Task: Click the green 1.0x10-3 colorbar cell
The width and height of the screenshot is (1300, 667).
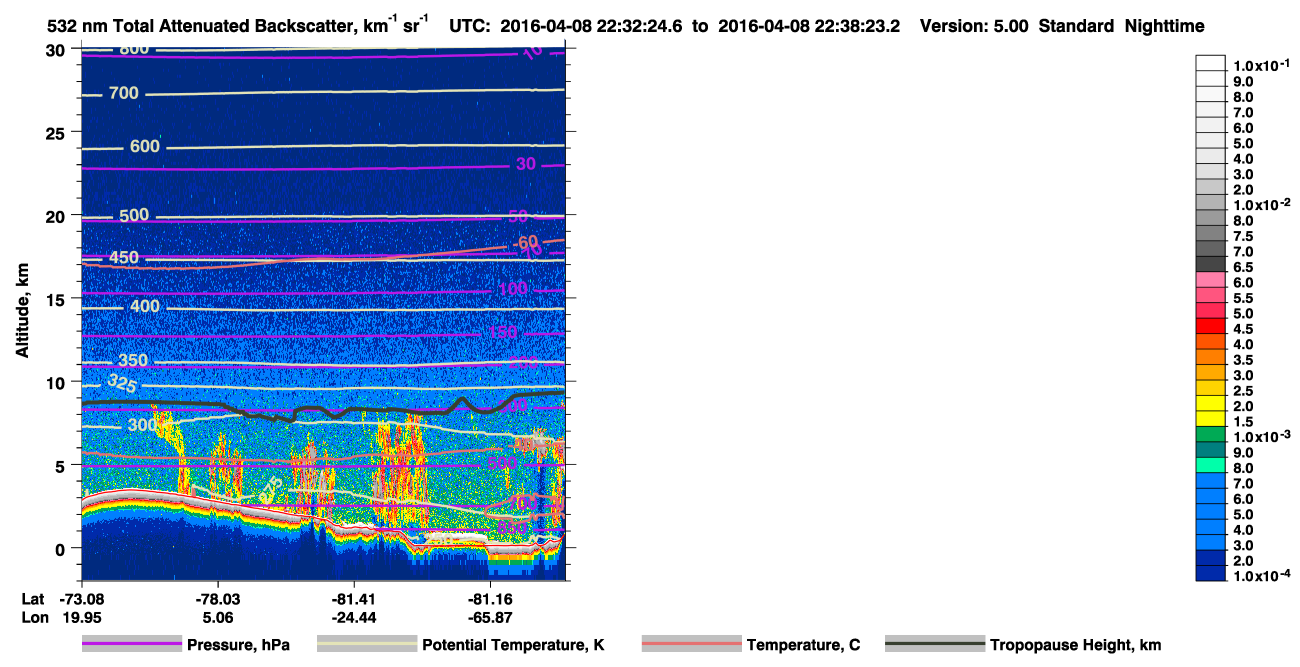Action: click(x=1210, y=434)
